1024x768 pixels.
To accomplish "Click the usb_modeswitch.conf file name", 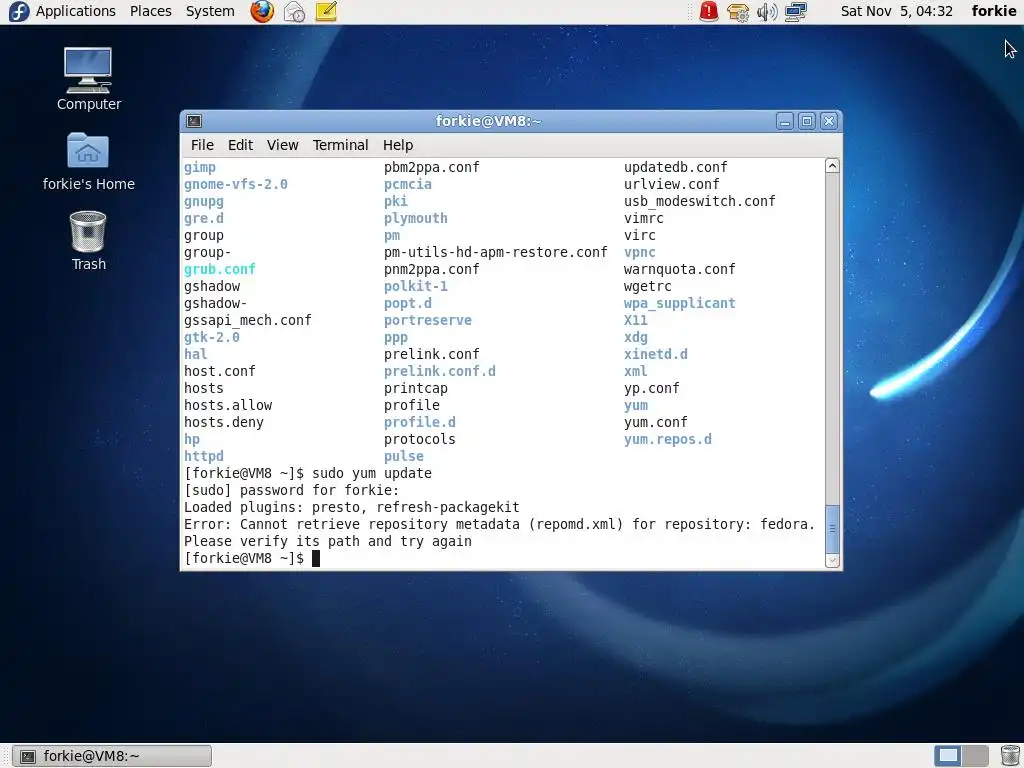I will pos(699,201).
